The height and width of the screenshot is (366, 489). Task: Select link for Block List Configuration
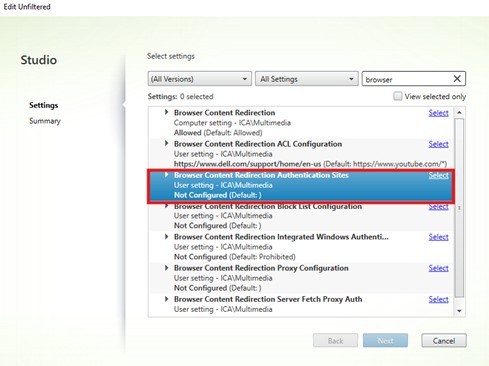click(x=438, y=207)
